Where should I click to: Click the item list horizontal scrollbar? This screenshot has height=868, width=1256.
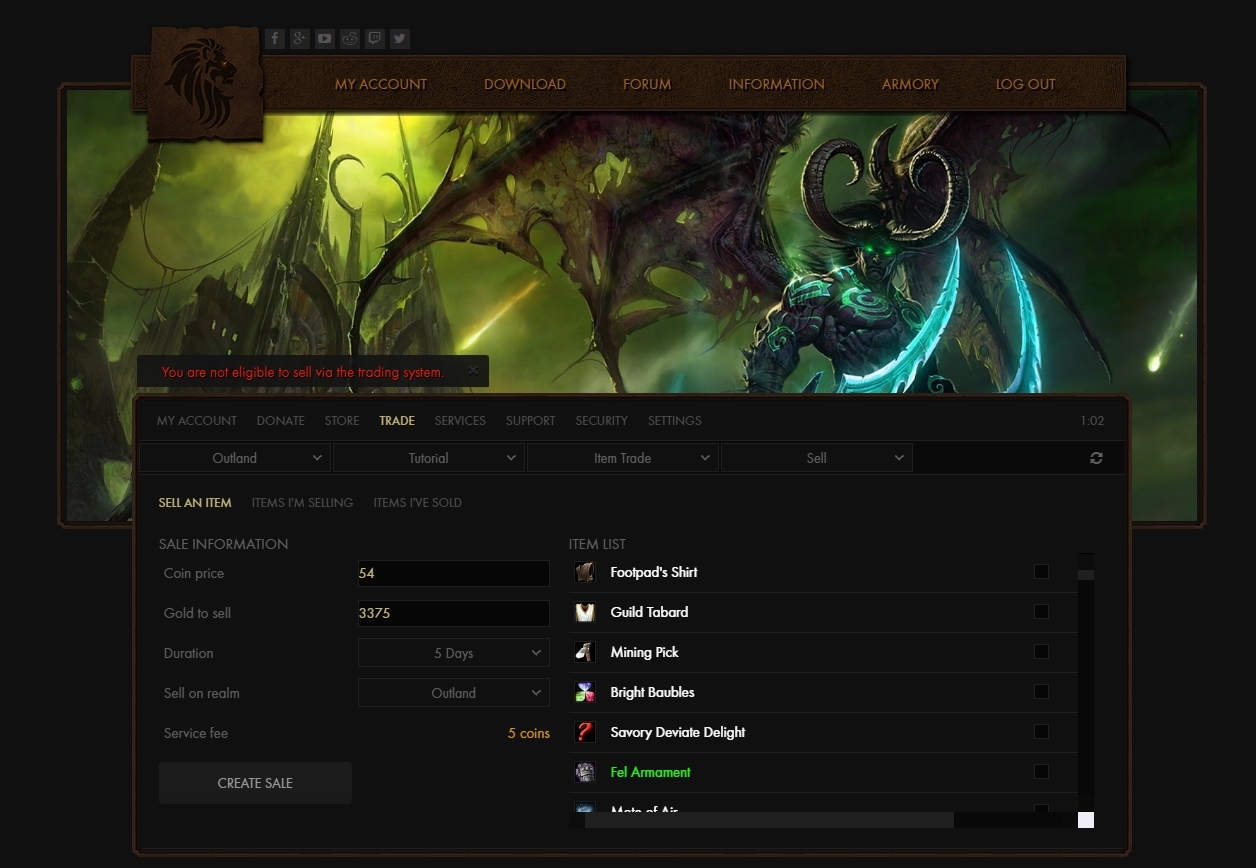coord(769,820)
